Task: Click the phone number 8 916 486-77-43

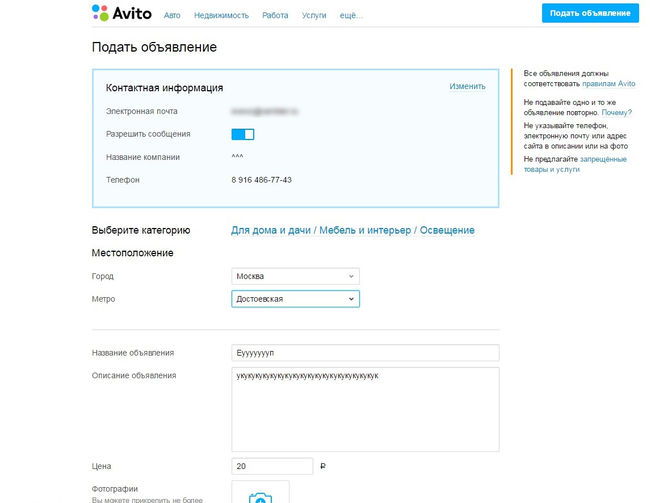Action: click(x=261, y=180)
